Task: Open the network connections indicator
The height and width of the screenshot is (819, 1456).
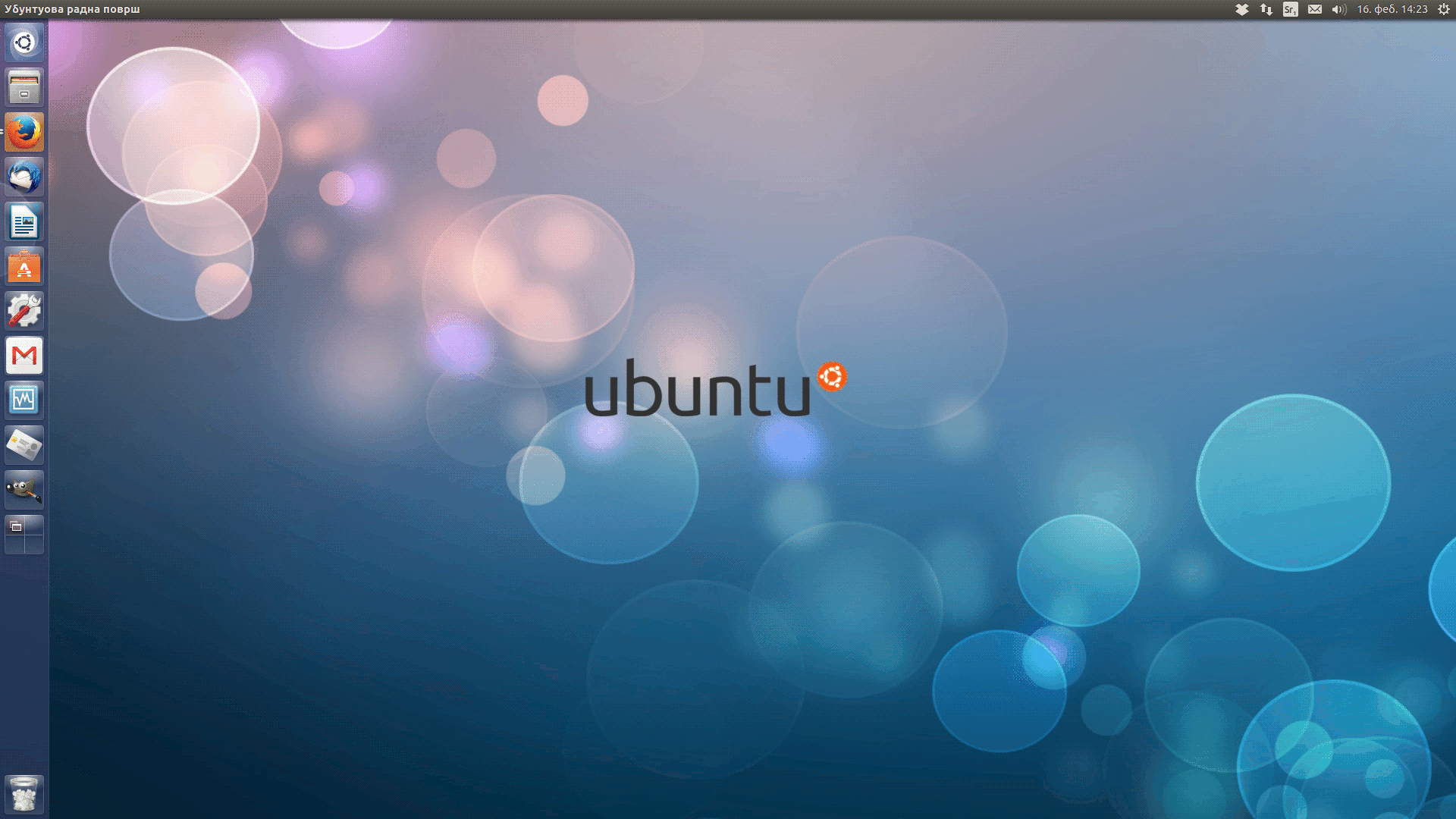Action: 1266,9
